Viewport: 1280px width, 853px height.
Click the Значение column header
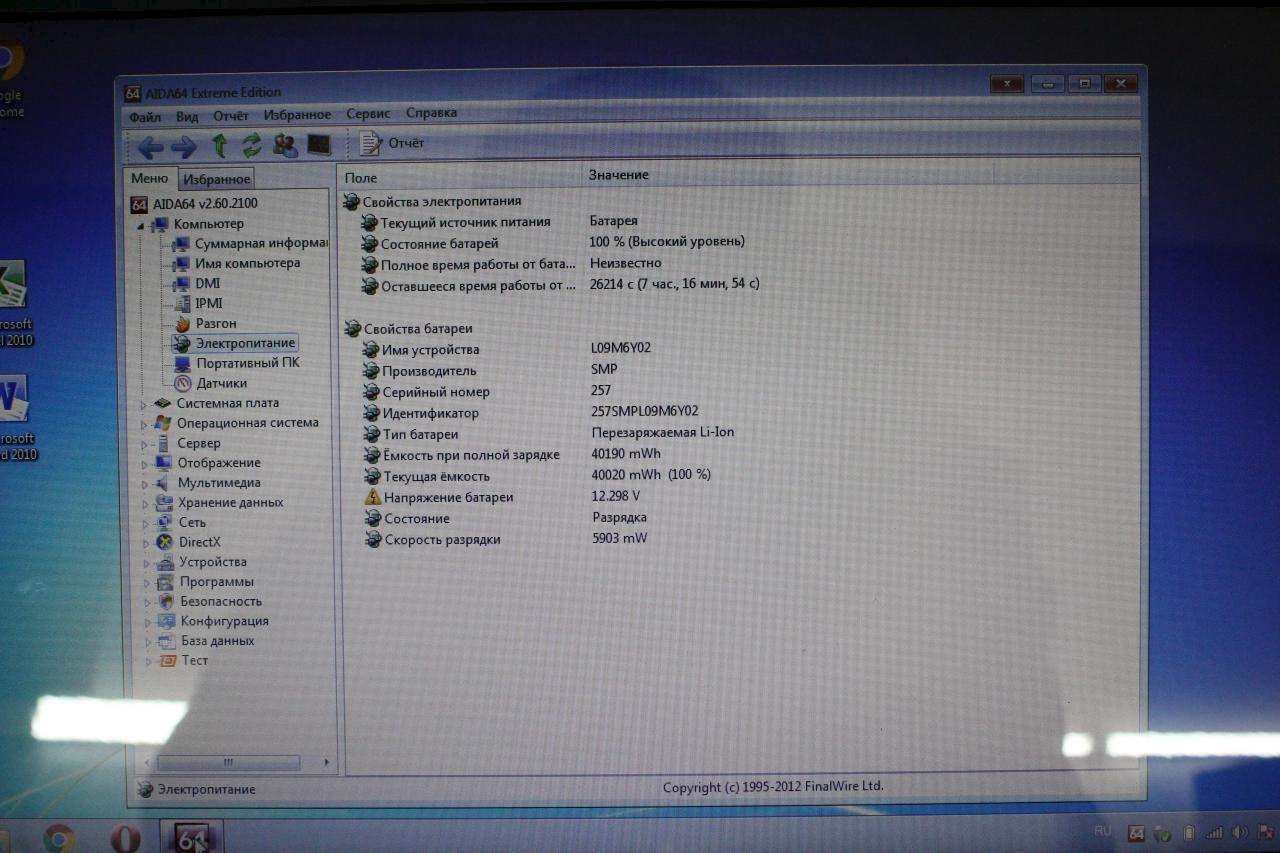click(618, 175)
